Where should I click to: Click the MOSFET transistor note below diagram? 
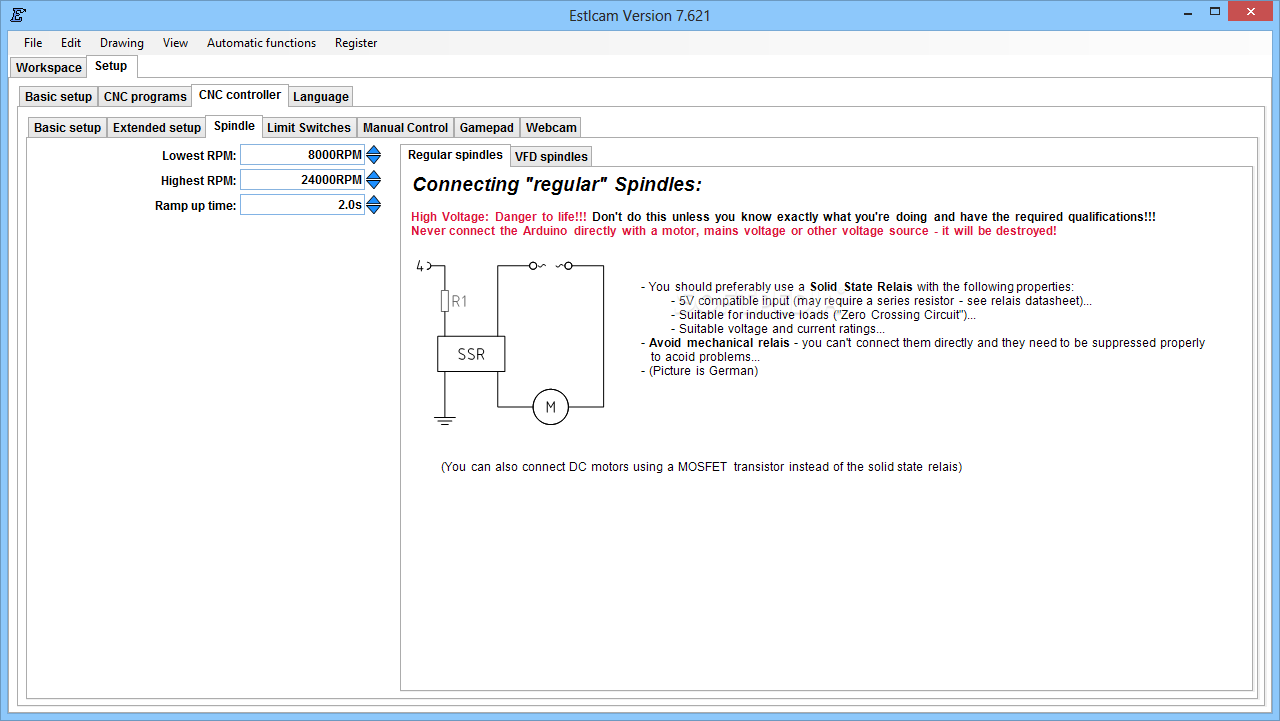pyautogui.click(x=701, y=467)
